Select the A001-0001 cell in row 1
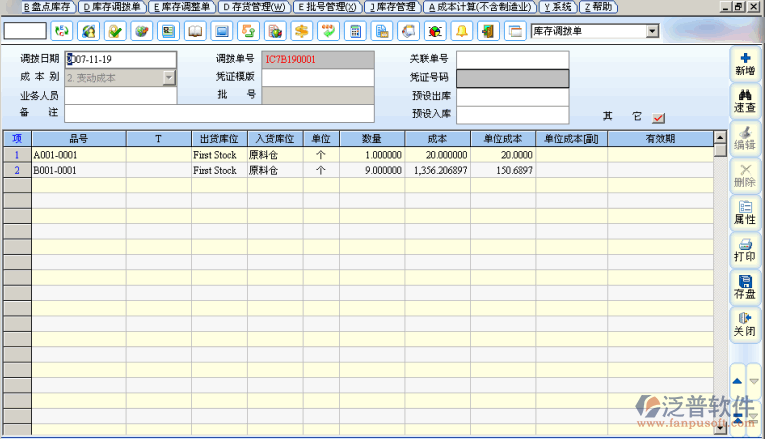Viewport: 765px width, 439px height. pos(78,155)
